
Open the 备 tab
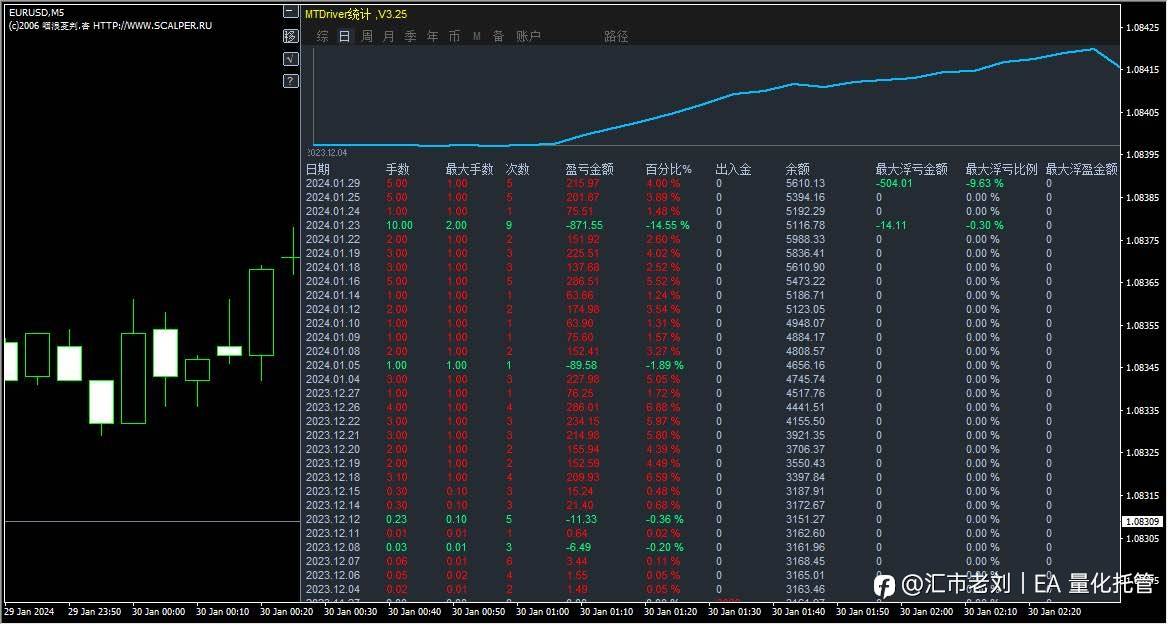coord(498,36)
